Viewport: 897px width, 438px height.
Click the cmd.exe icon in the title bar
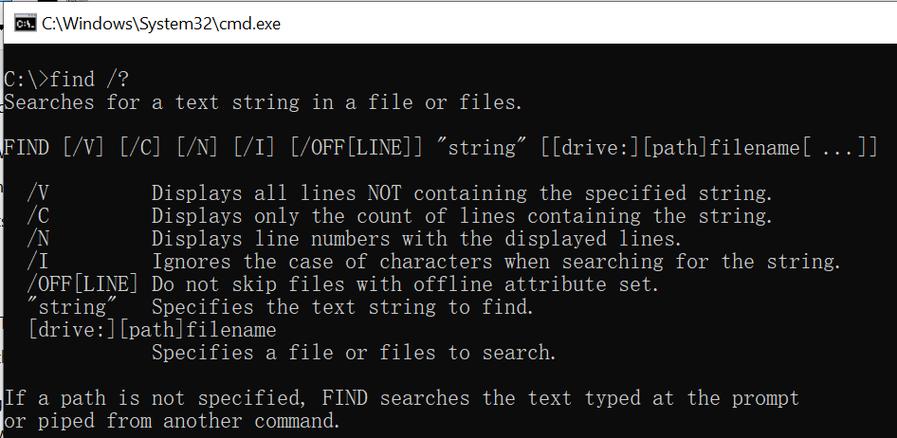[24, 24]
